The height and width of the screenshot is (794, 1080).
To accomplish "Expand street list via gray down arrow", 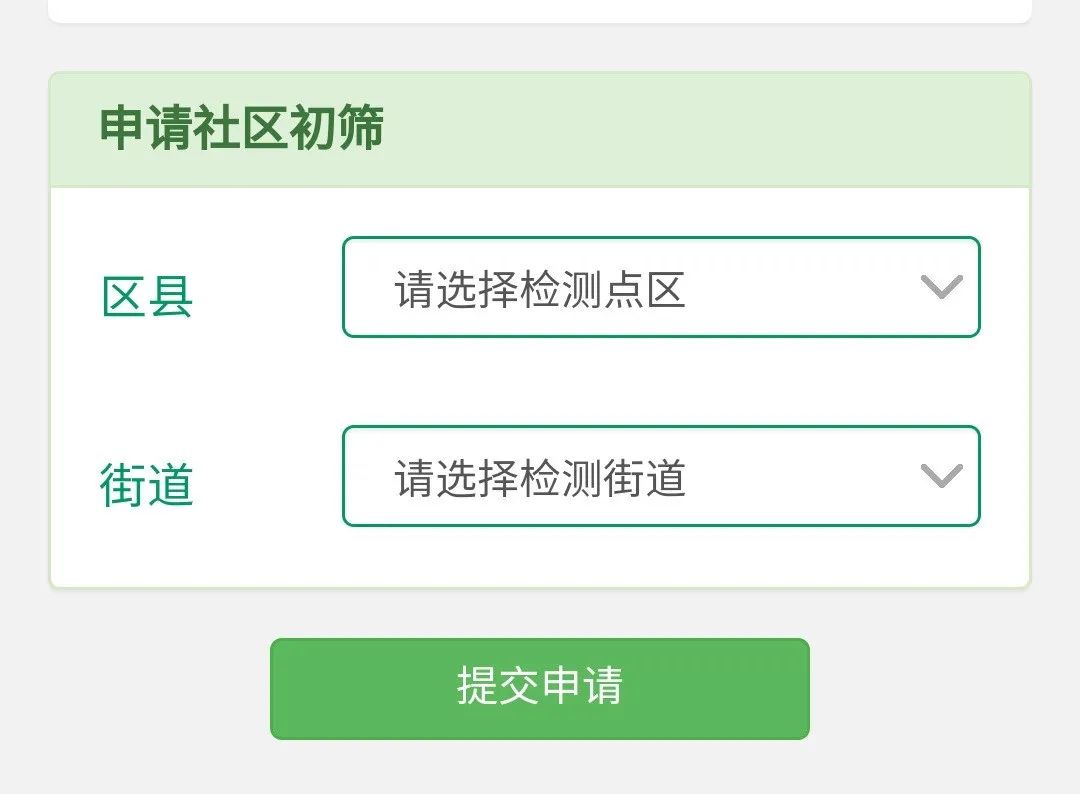I will pos(942,476).
